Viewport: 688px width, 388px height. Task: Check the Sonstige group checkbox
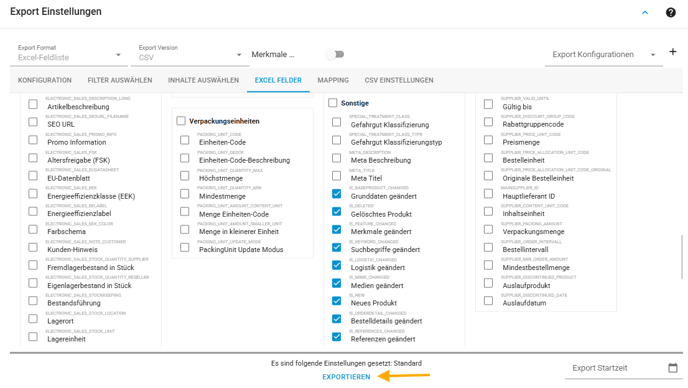coord(333,103)
